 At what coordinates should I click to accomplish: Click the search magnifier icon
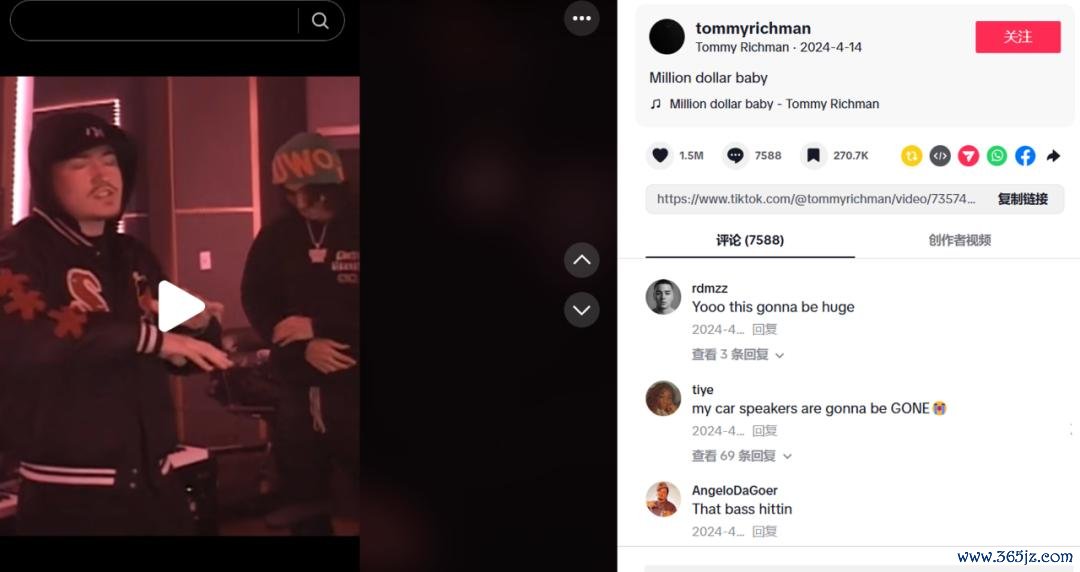[x=320, y=21]
